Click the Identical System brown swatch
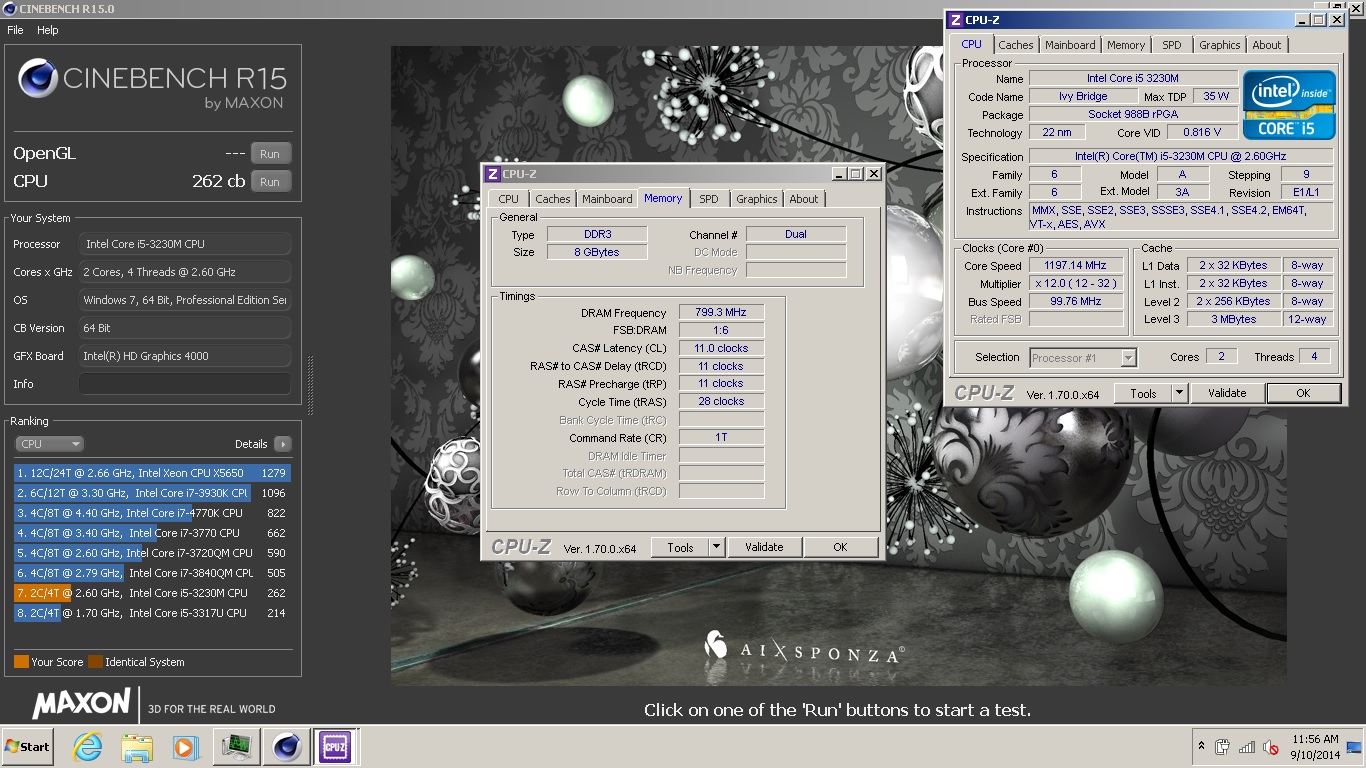Viewport: 1366px width, 768px height. click(x=95, y=662)
